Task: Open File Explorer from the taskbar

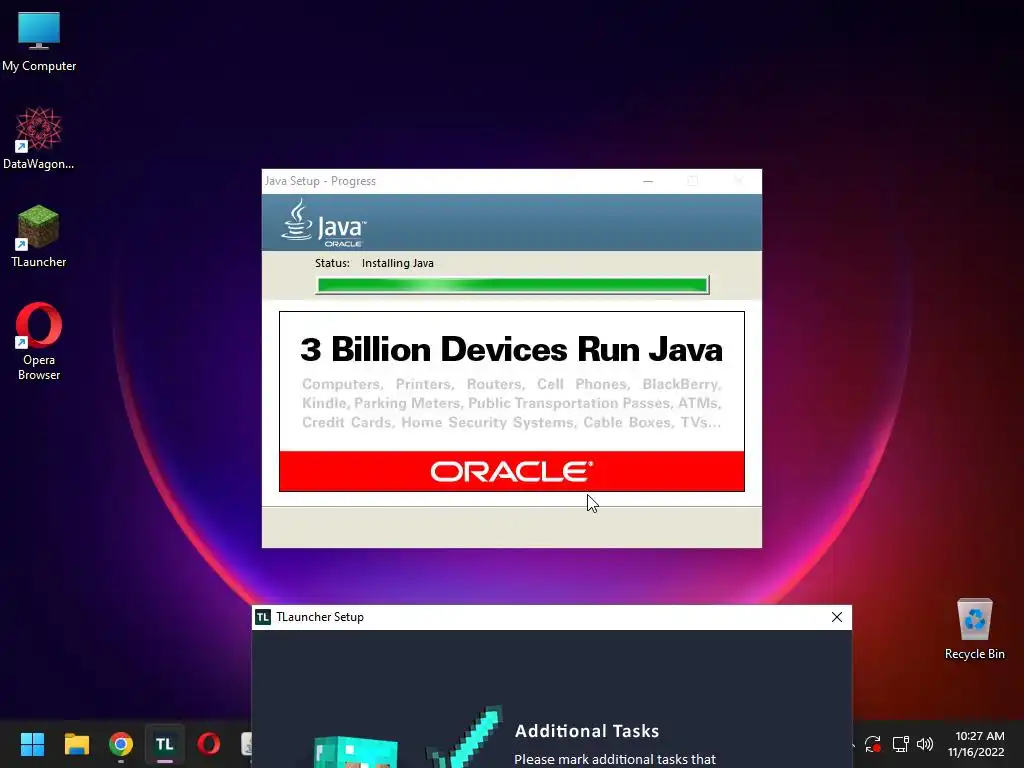Action: pyautogui.click(x=76, y=744)
